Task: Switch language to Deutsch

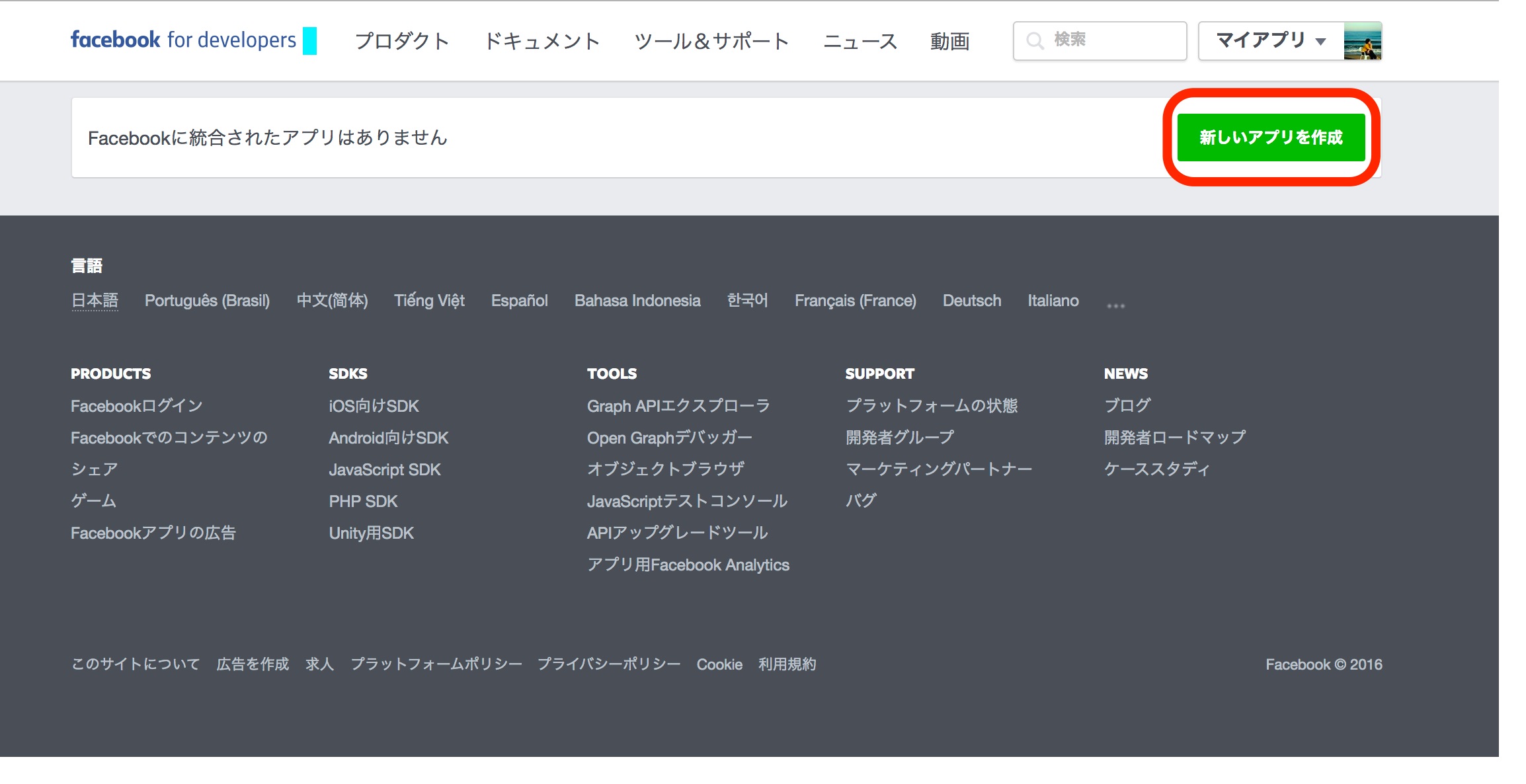Action: 972,301
